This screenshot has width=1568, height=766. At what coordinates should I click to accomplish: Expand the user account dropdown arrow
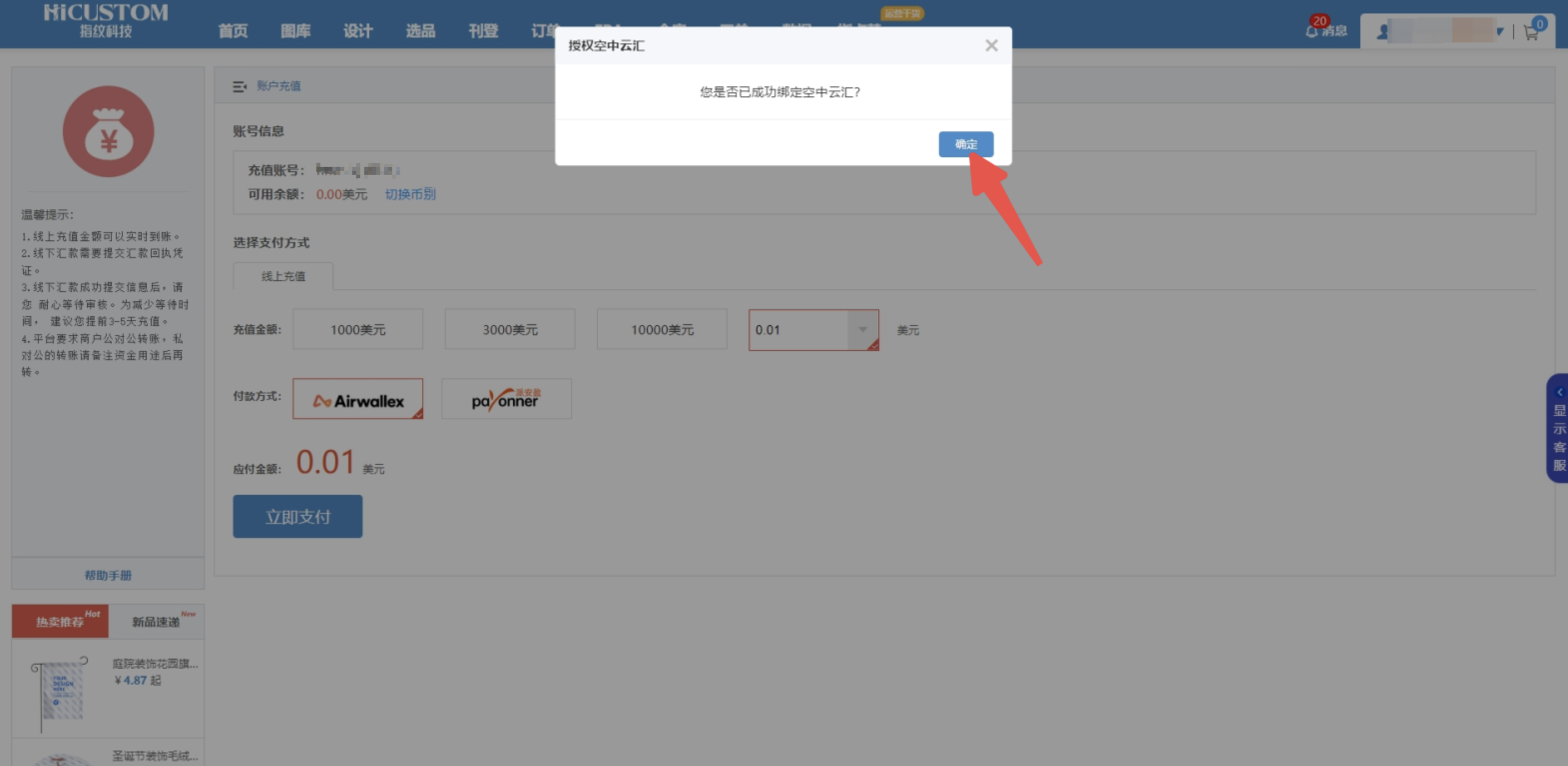click(1500, 31)
